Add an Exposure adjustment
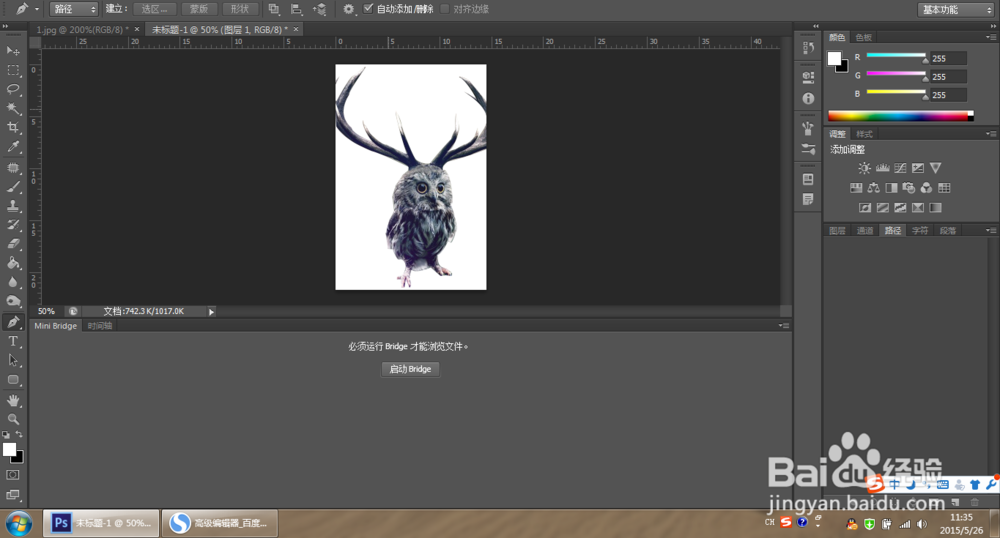 (918, 168)
